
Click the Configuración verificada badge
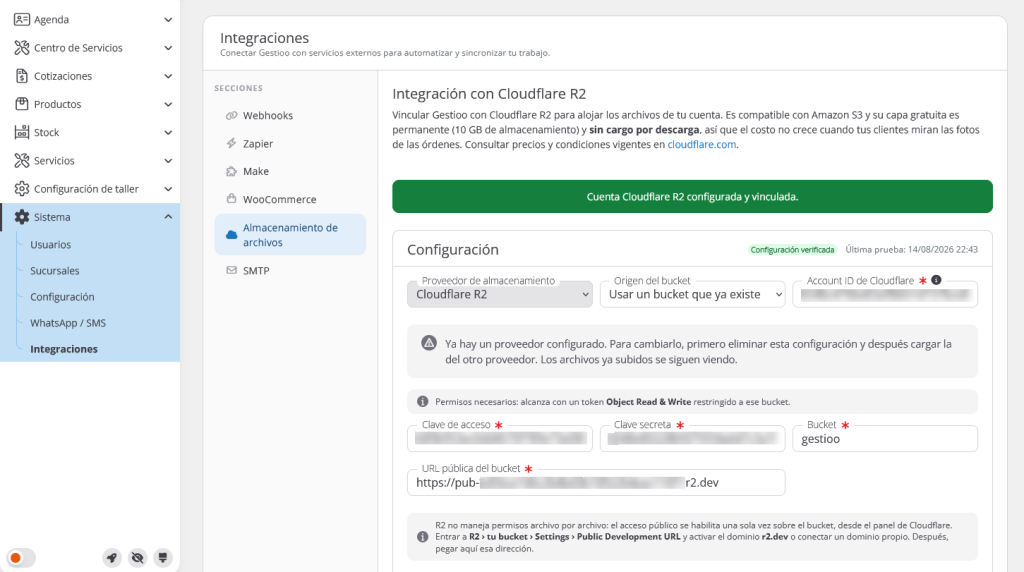pos(792,249)
